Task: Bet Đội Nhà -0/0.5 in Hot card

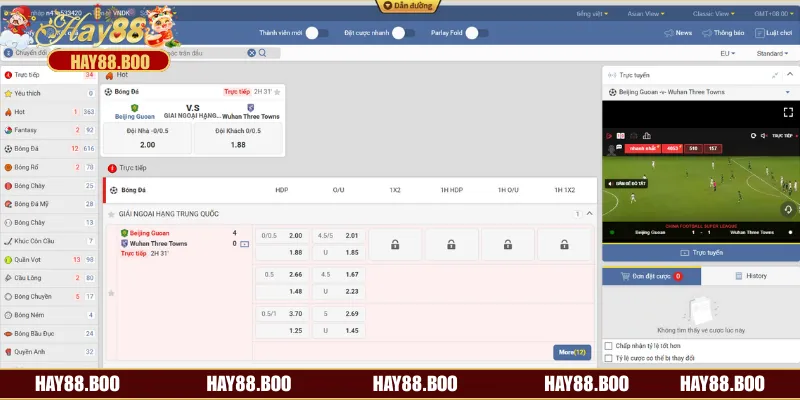Action: (147, 138)
